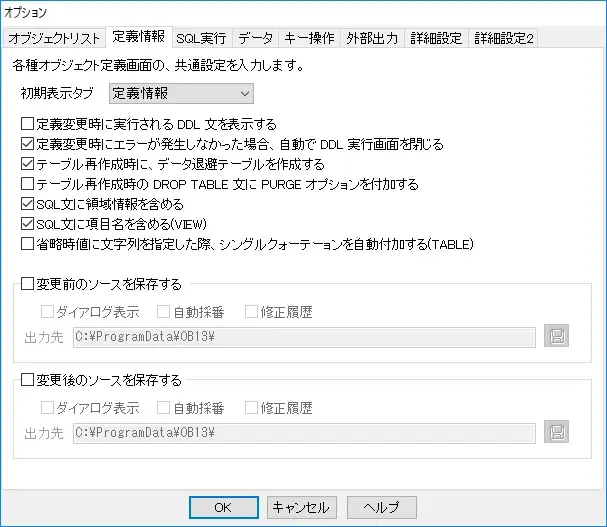This screenshot has height=527, width=607.
Task: Check 変更後のソースを保存する option
Action: pyautogui.click(x=28, y=381)
